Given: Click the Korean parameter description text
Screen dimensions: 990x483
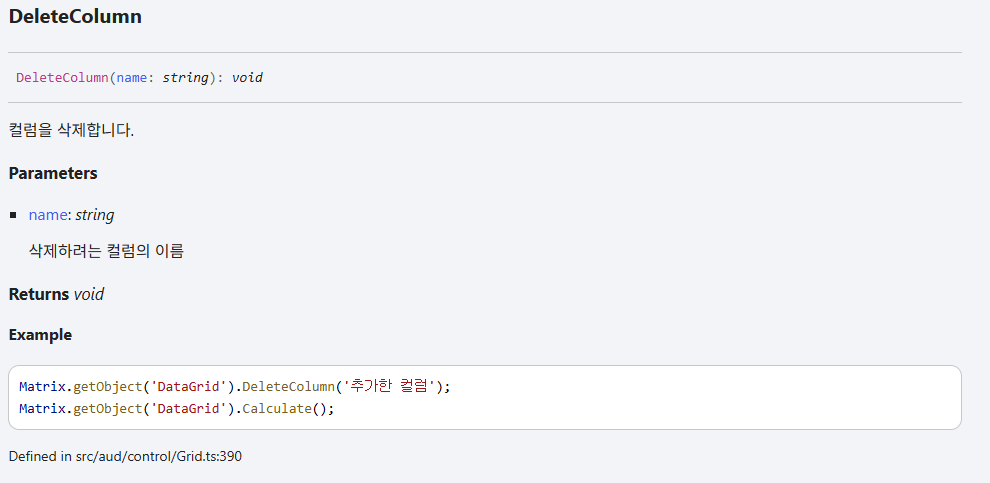Looking at the screenshot, I should coord(106,252).
